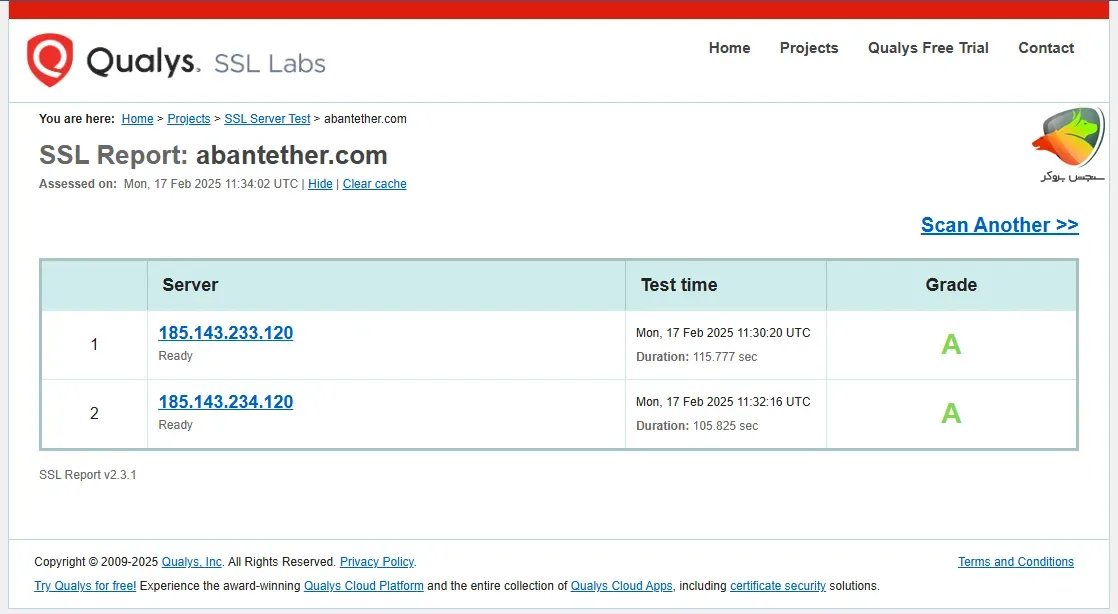Click the SSL Server Test breadcrumb link

point(267,118)
